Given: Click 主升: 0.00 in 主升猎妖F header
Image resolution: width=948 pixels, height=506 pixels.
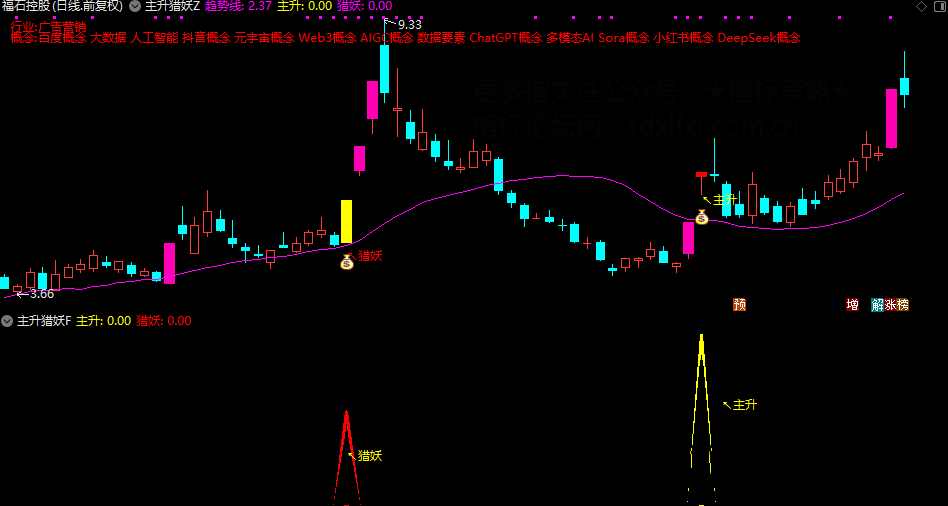Looking at the screenshot, I should tap(103, 320).
